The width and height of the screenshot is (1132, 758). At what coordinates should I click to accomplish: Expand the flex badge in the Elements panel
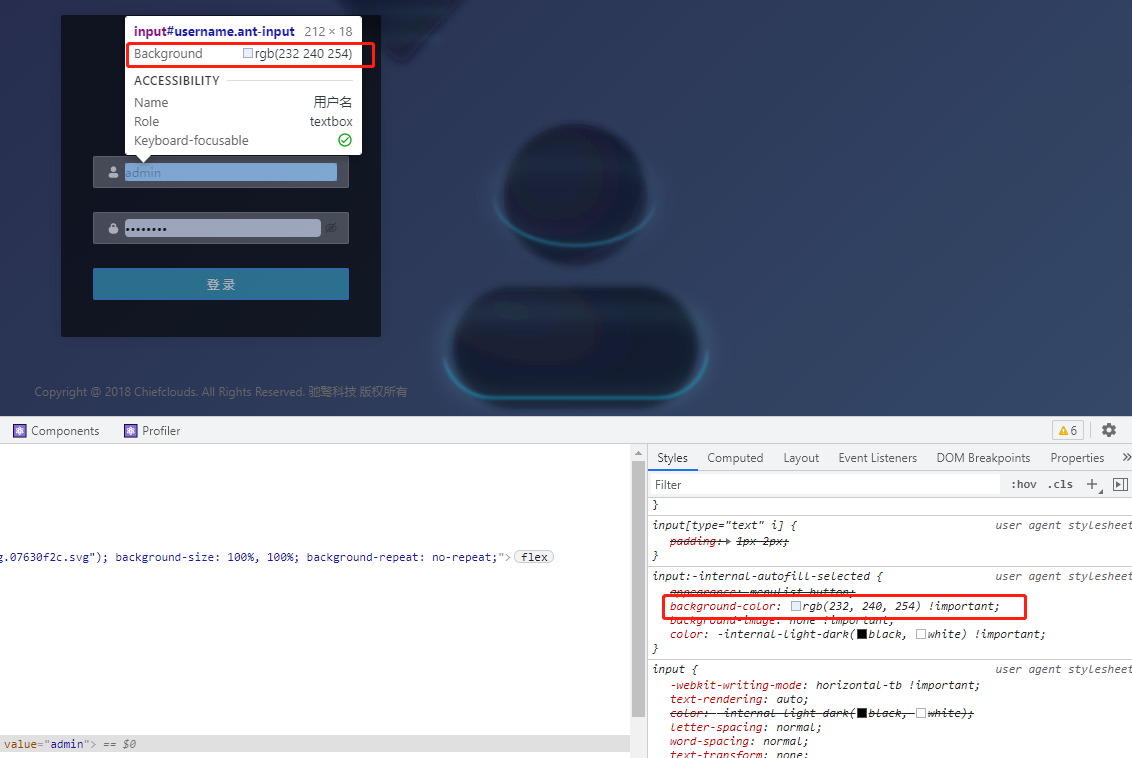click(x=533, y=556)
